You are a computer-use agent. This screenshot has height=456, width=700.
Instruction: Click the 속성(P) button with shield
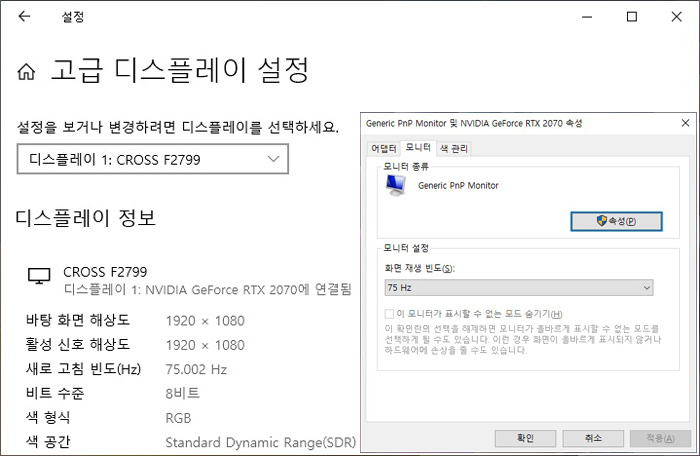pos(615,220)
